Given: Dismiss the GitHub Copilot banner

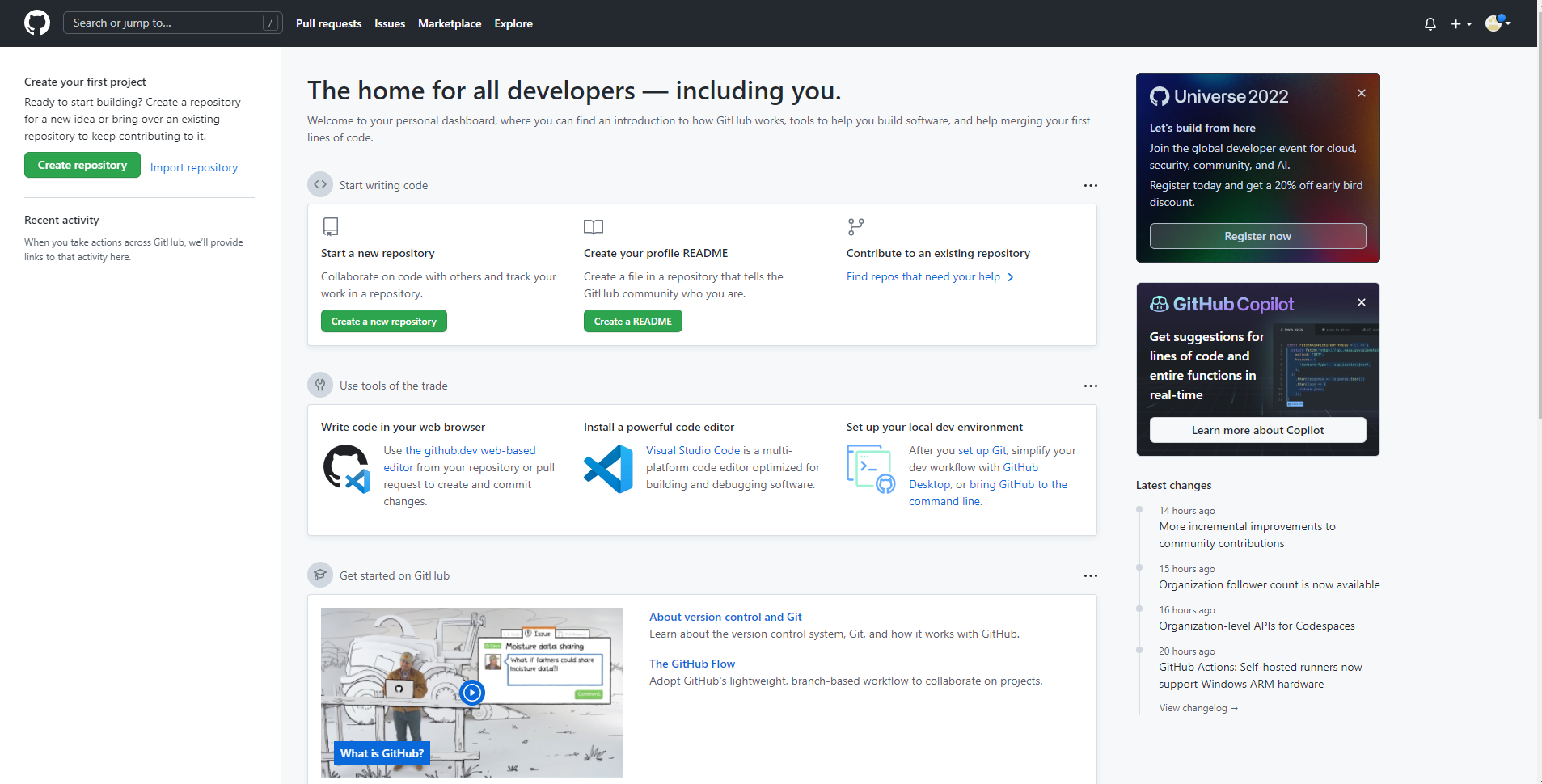Looking at the screenshot, I should pyautogui.click(x=1362, y=302).
